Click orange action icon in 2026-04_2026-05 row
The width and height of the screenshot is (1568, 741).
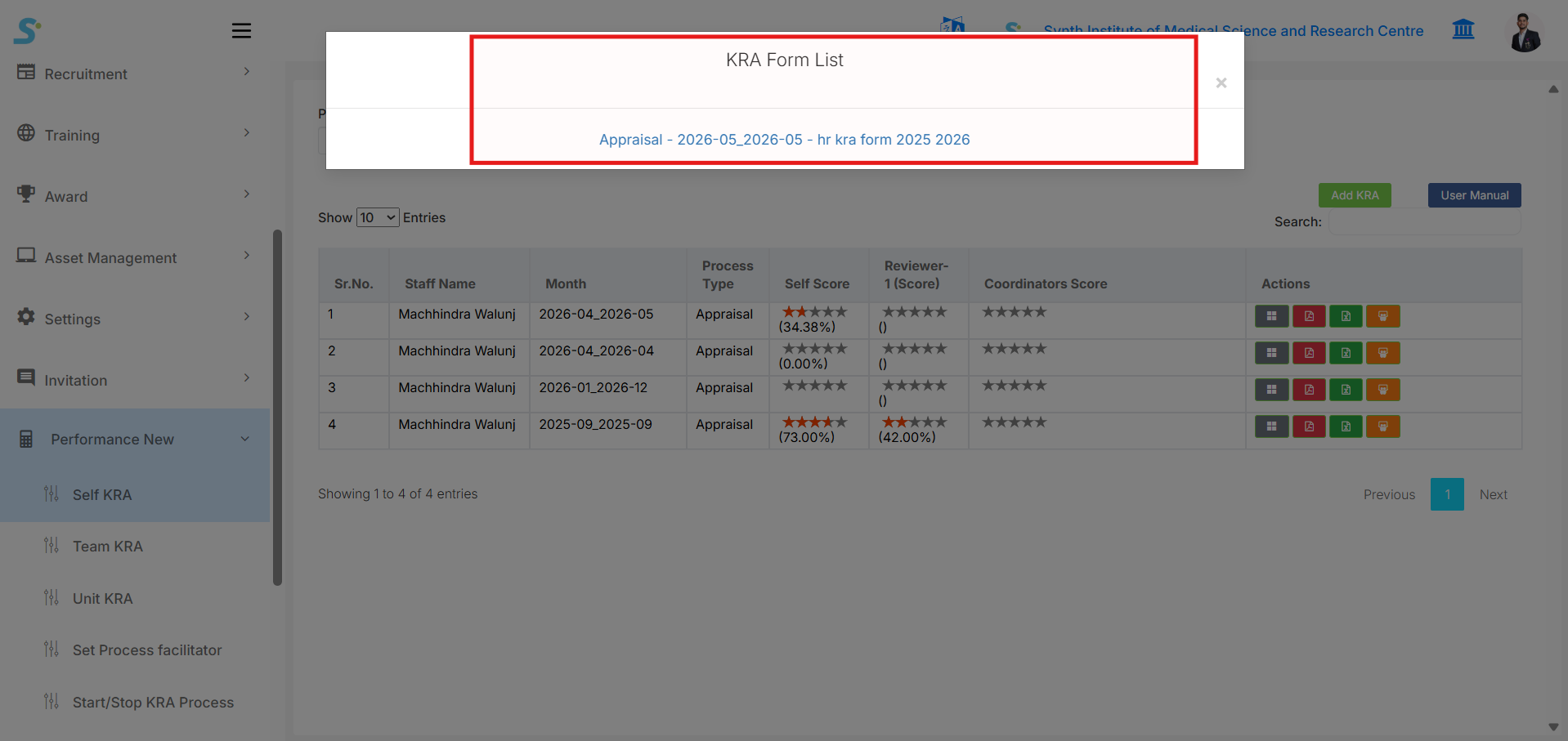pos(1383,316)
